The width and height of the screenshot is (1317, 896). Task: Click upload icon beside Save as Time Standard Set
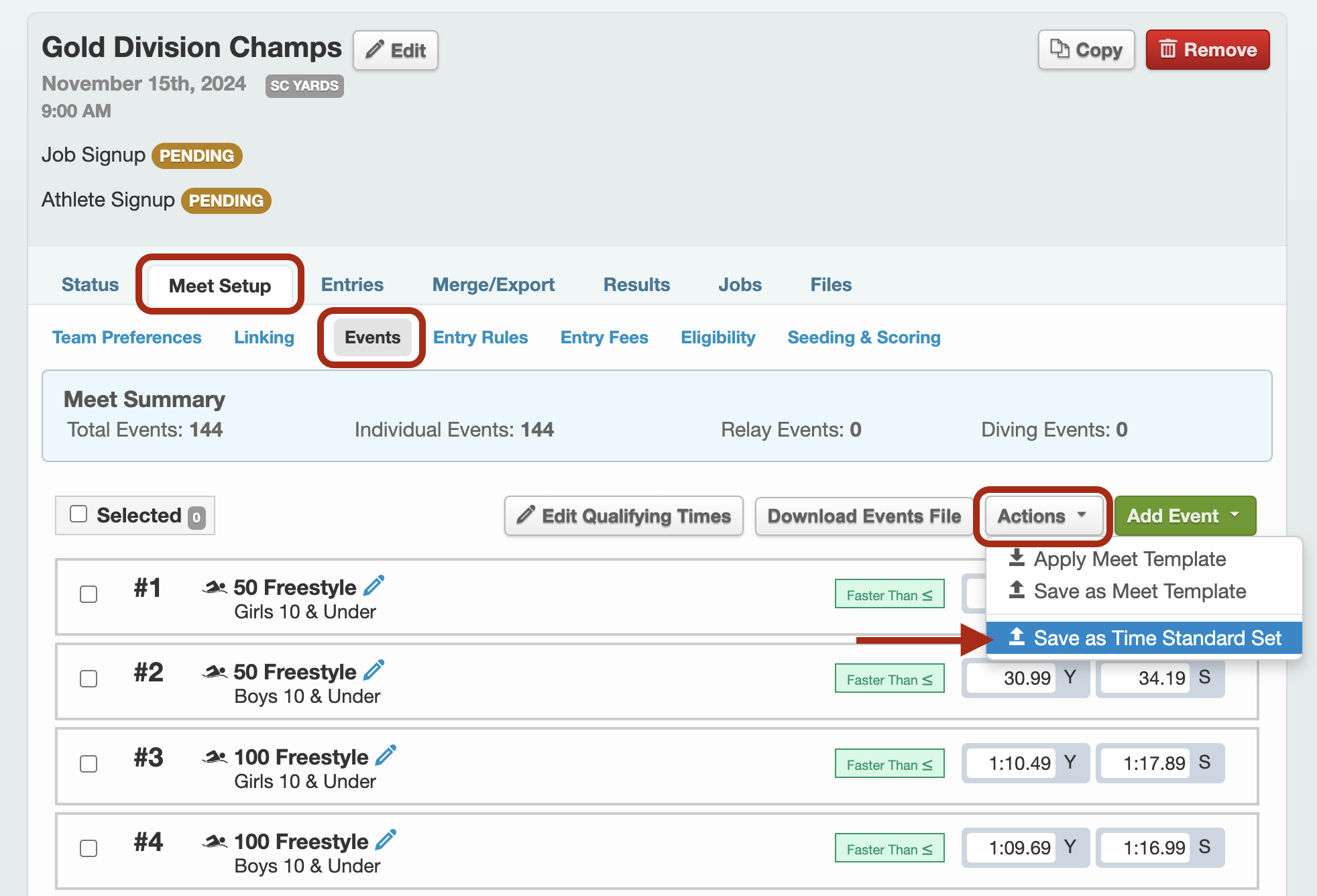coord(1017,637)
